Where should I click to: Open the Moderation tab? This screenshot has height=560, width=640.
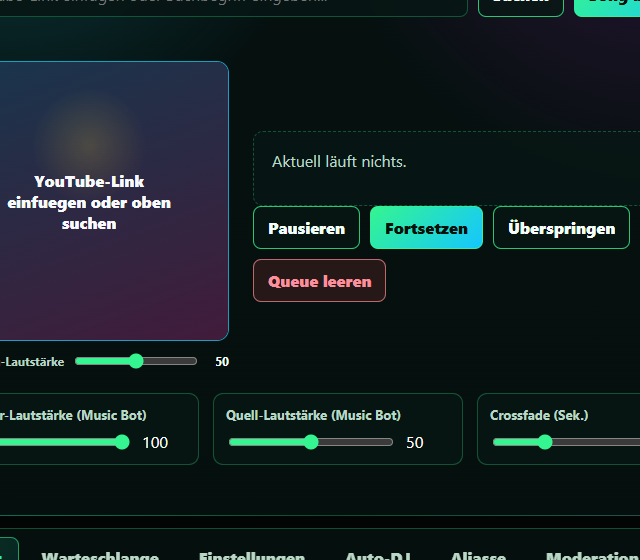pos(593,555)
